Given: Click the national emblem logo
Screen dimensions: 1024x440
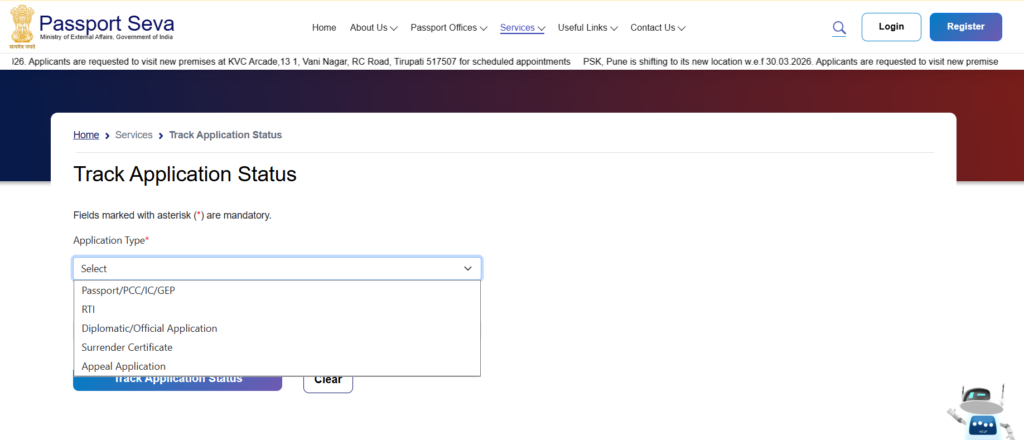Looking at the screenshot, I should pos(22,28).
